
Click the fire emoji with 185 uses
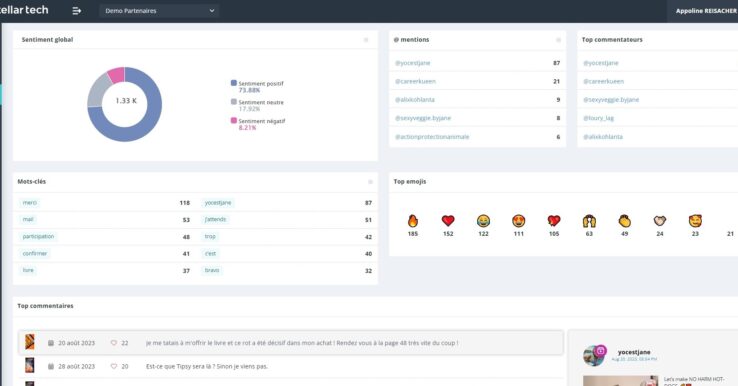pyautogui.click(x=413, y=221)
